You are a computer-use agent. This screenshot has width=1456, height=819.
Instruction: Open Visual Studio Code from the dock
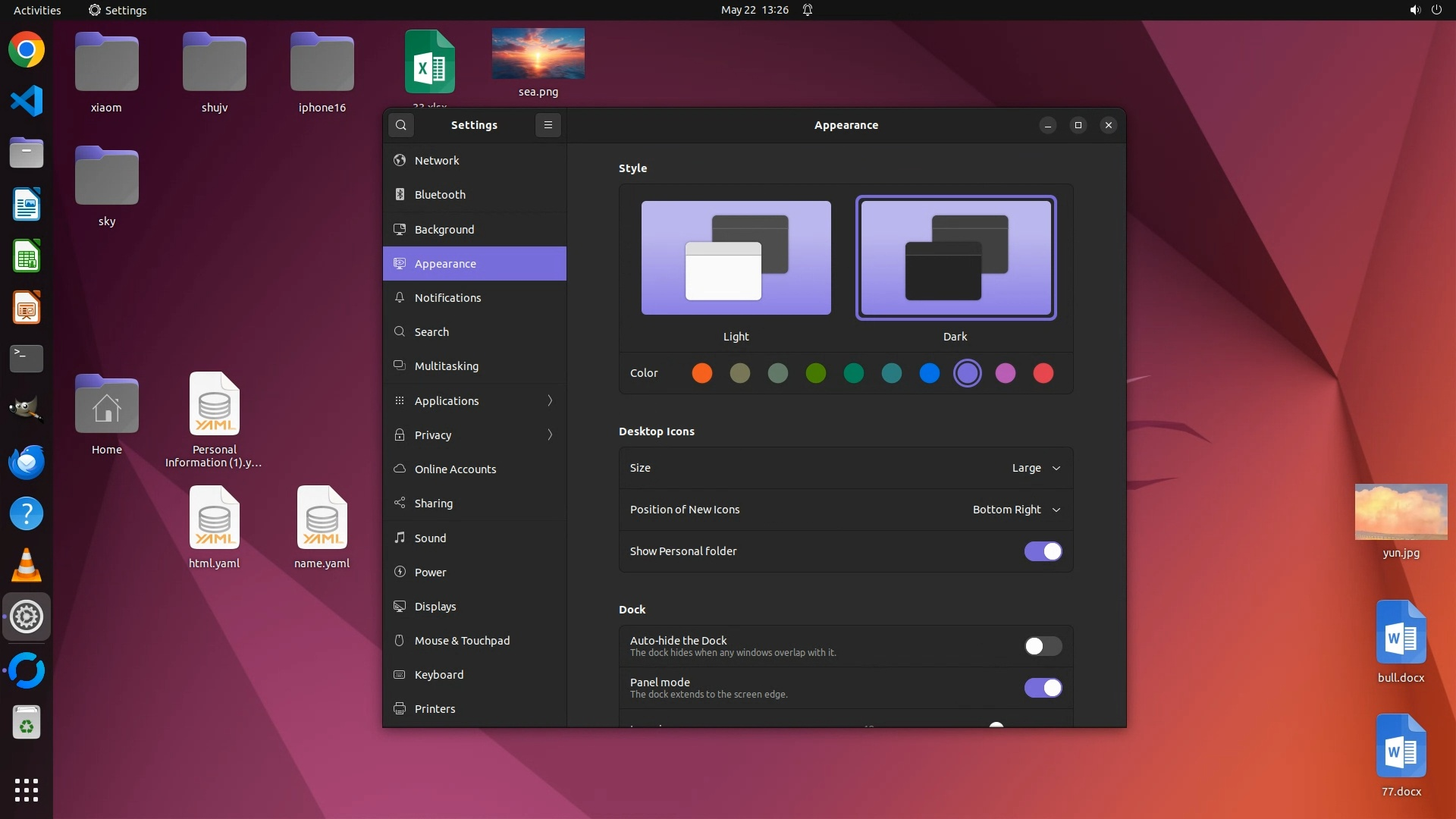pos(27,102)
